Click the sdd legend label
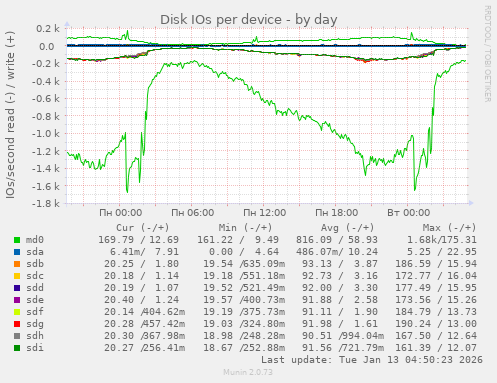This screenshot has width=497, height=383. pyautogui.click(x=35, y=288)
